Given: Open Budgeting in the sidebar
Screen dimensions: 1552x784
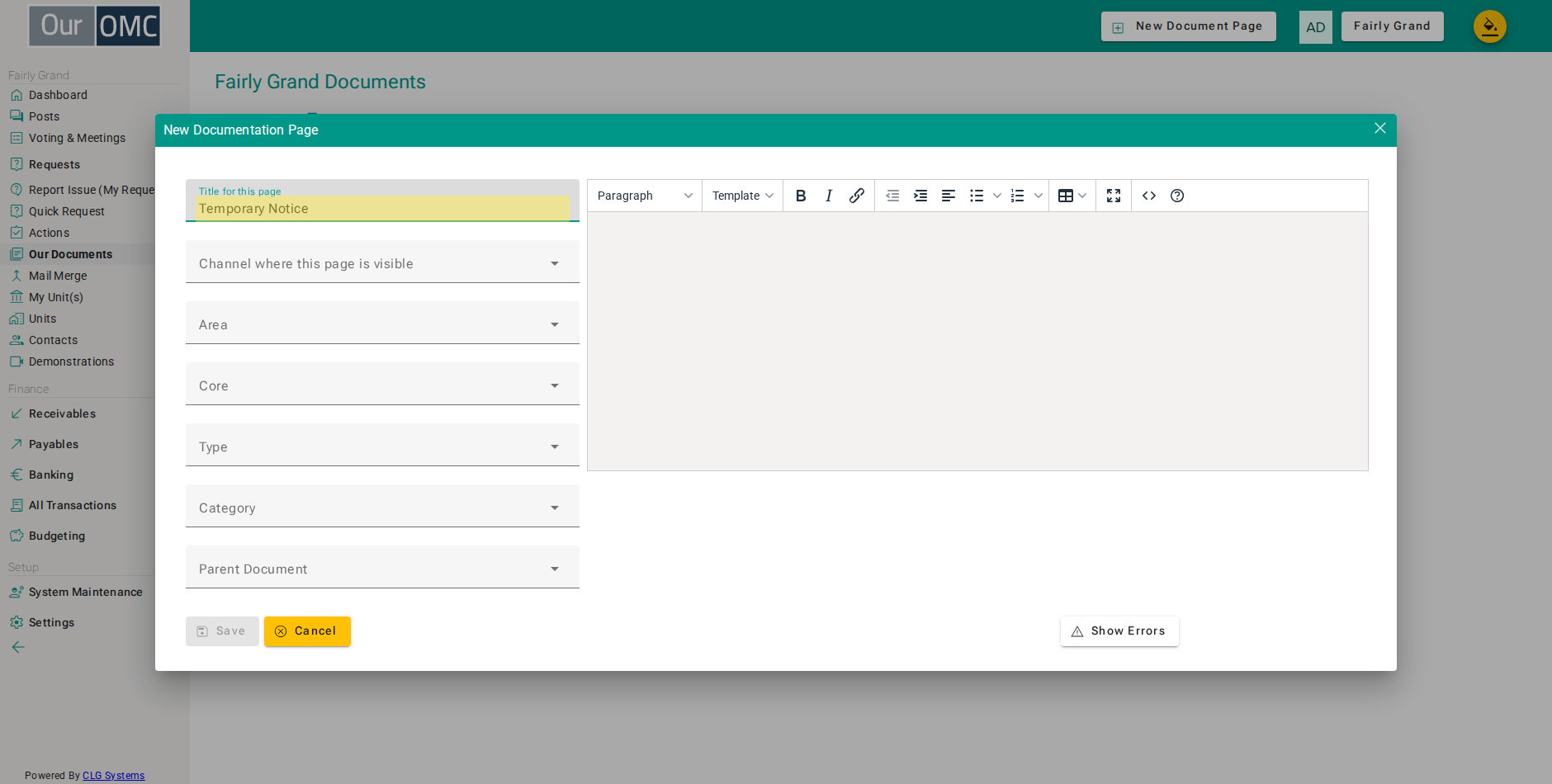Looking at the screenshot, I should pyautogui.click(x=57, y=536).
